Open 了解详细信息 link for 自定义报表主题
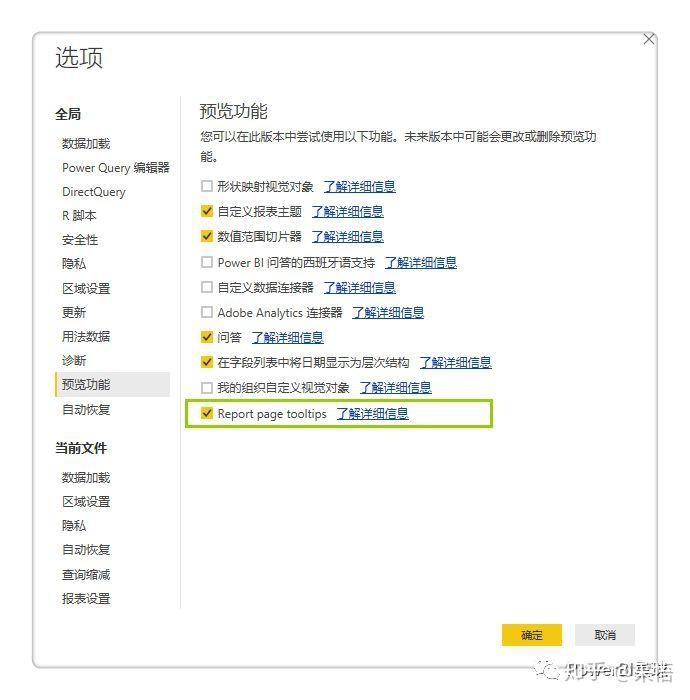This screenshot has width=690, height=700. 347,211
